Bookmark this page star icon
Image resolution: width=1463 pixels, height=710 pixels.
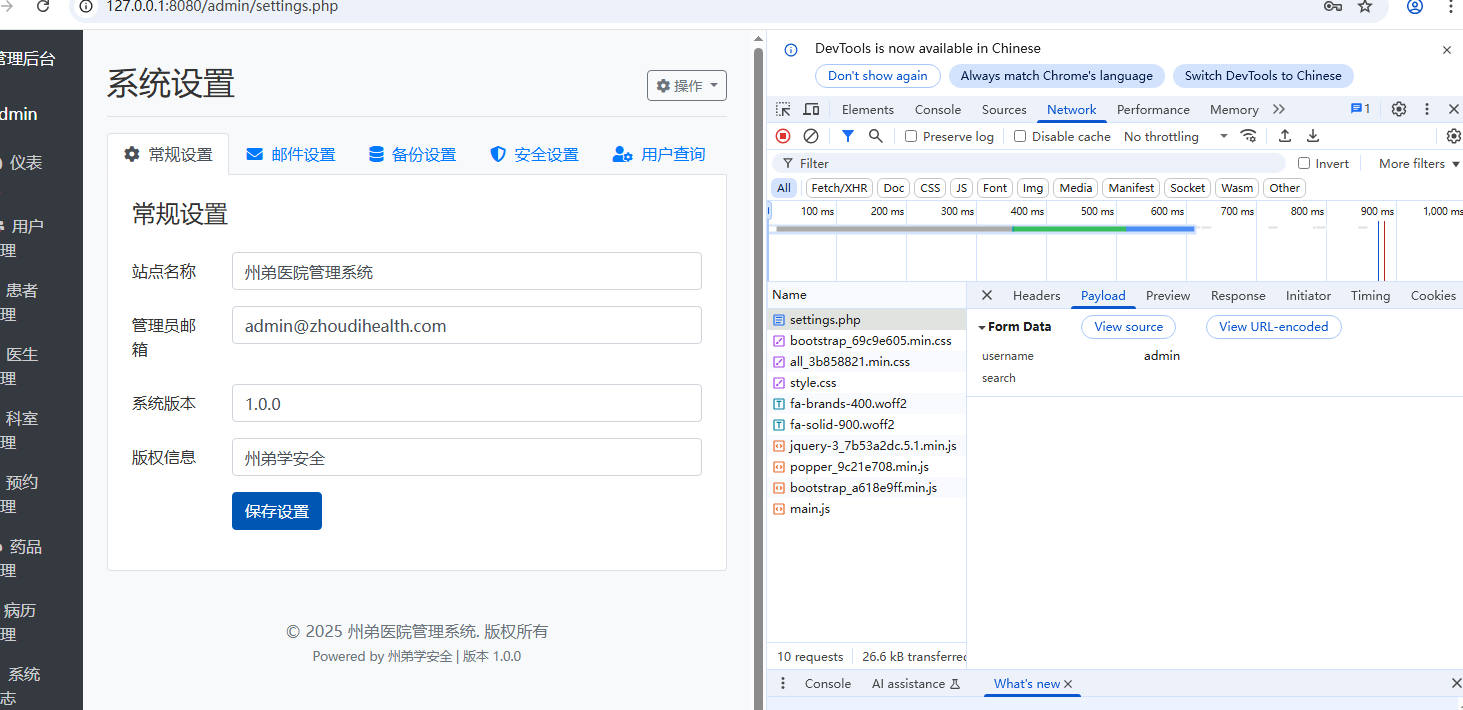(1365, 6)
